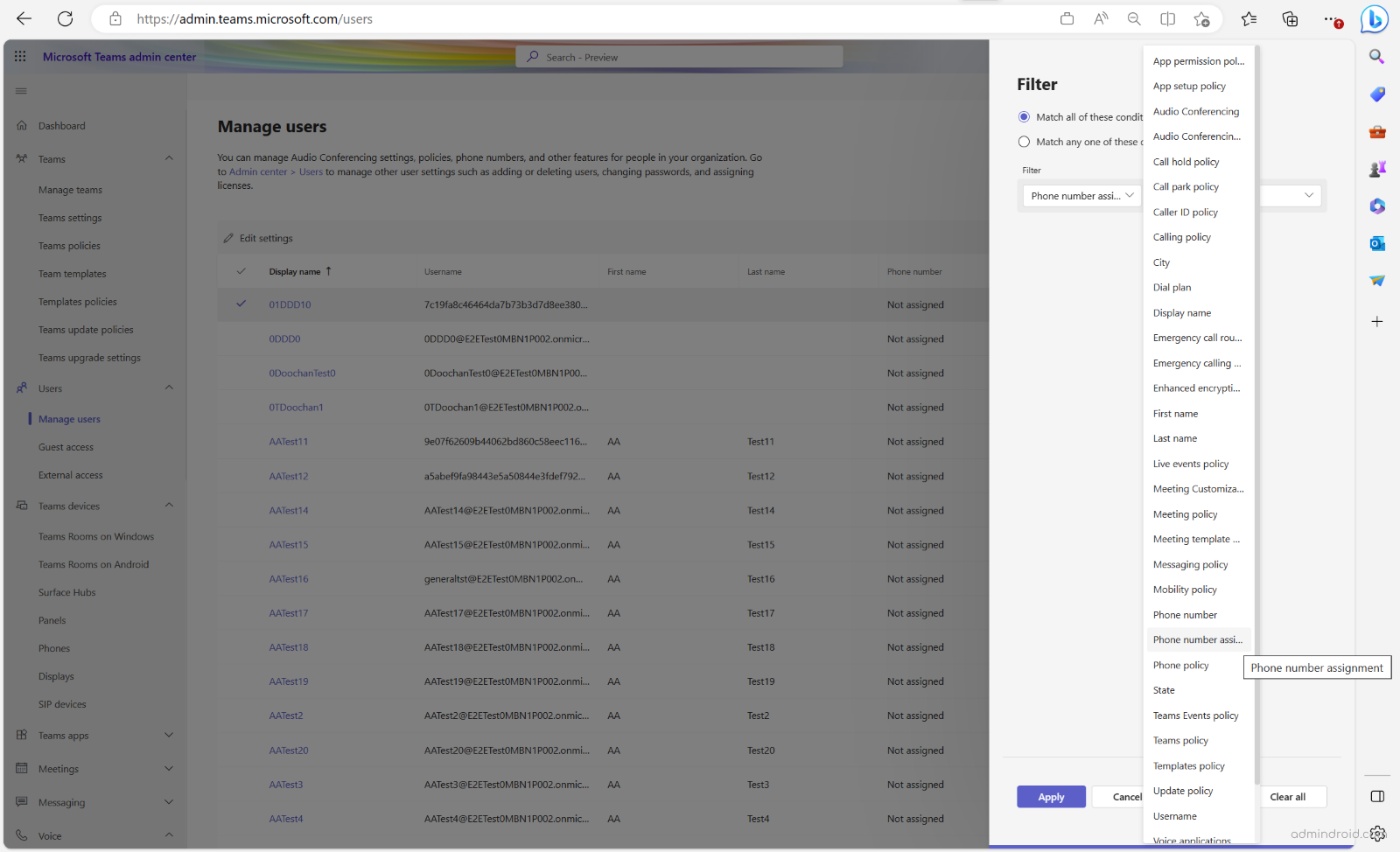Open Games from the Edge sidebar
This screenshot has height=852, width=1400.
click(x=1376, y=169)
